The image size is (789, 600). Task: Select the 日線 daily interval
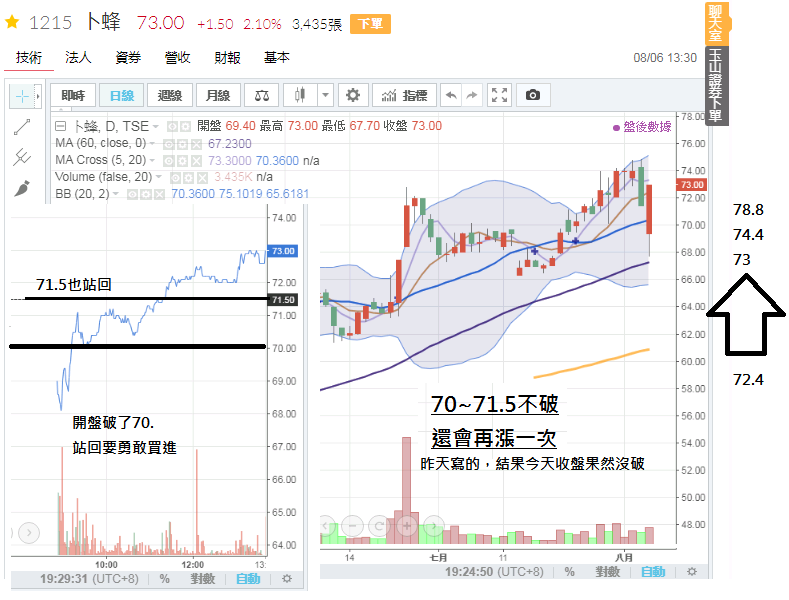tap(122, 95)
